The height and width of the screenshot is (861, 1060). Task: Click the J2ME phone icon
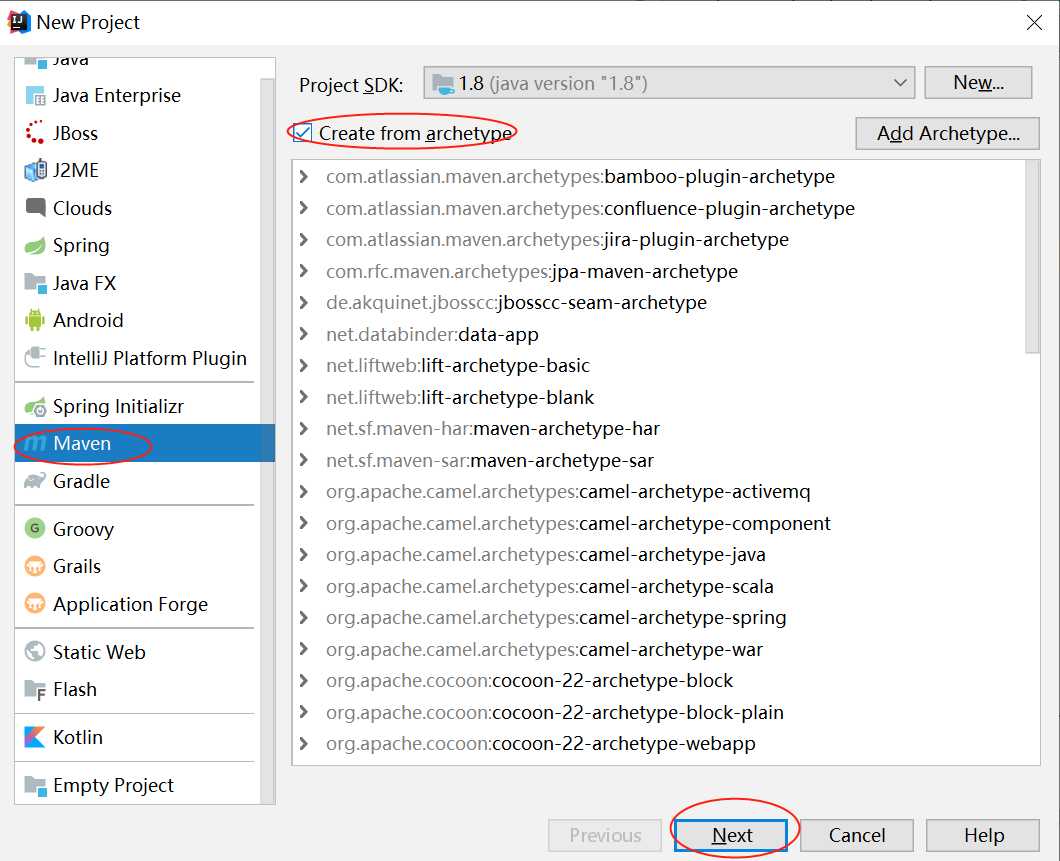point(35,170)
